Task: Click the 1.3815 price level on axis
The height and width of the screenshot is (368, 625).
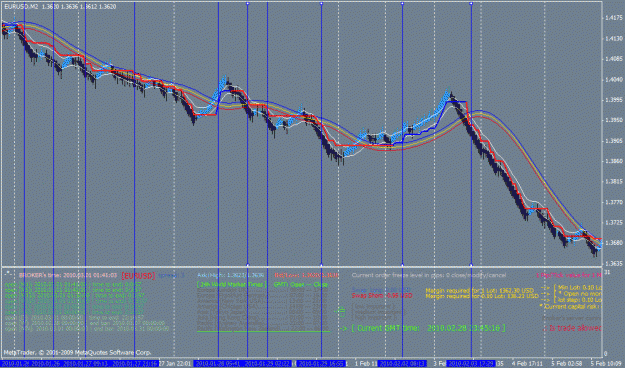Action: [614, 181]
